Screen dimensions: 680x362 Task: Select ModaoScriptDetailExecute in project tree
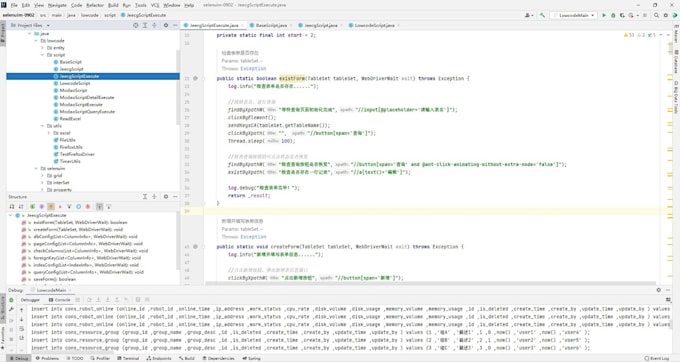point(87,98)
